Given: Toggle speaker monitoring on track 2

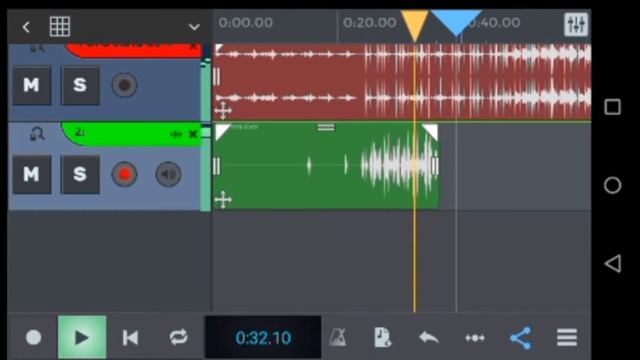Looking at the screenshot, I should pos(168,174).
